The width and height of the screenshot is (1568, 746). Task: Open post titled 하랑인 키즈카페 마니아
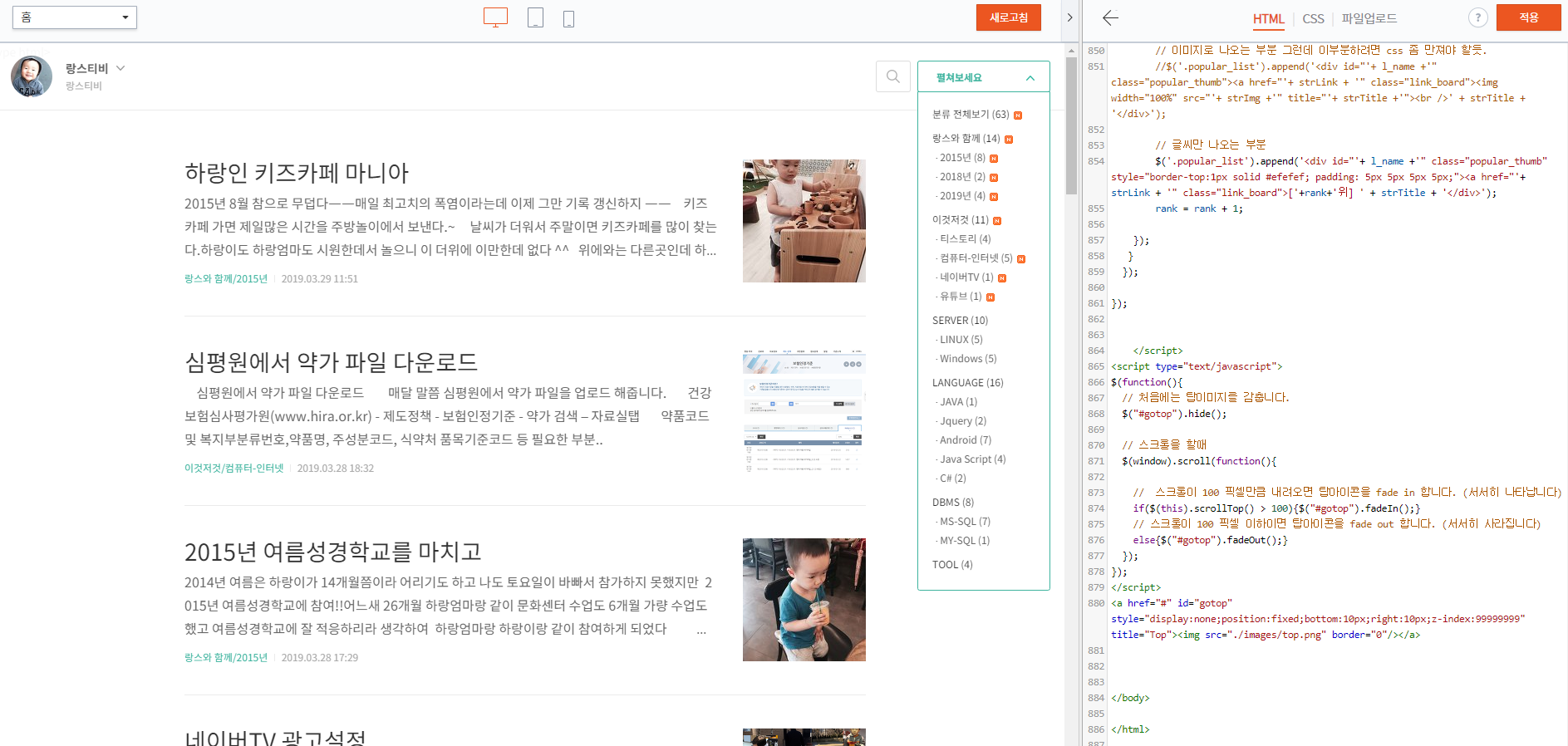click(x=297, y=173)
